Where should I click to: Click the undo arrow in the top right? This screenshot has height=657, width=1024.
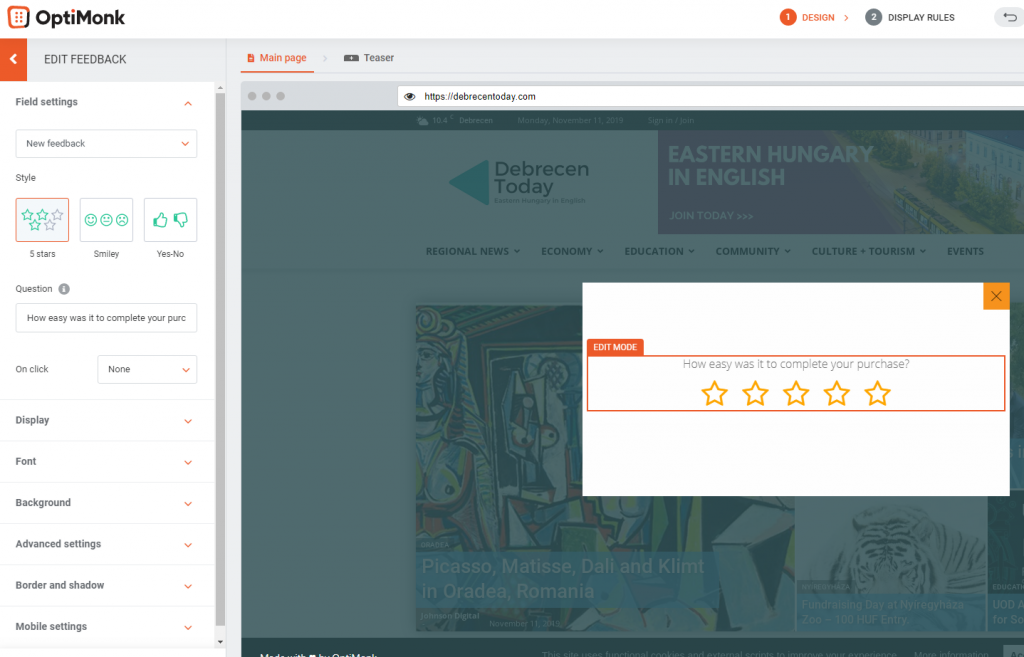1008,17
